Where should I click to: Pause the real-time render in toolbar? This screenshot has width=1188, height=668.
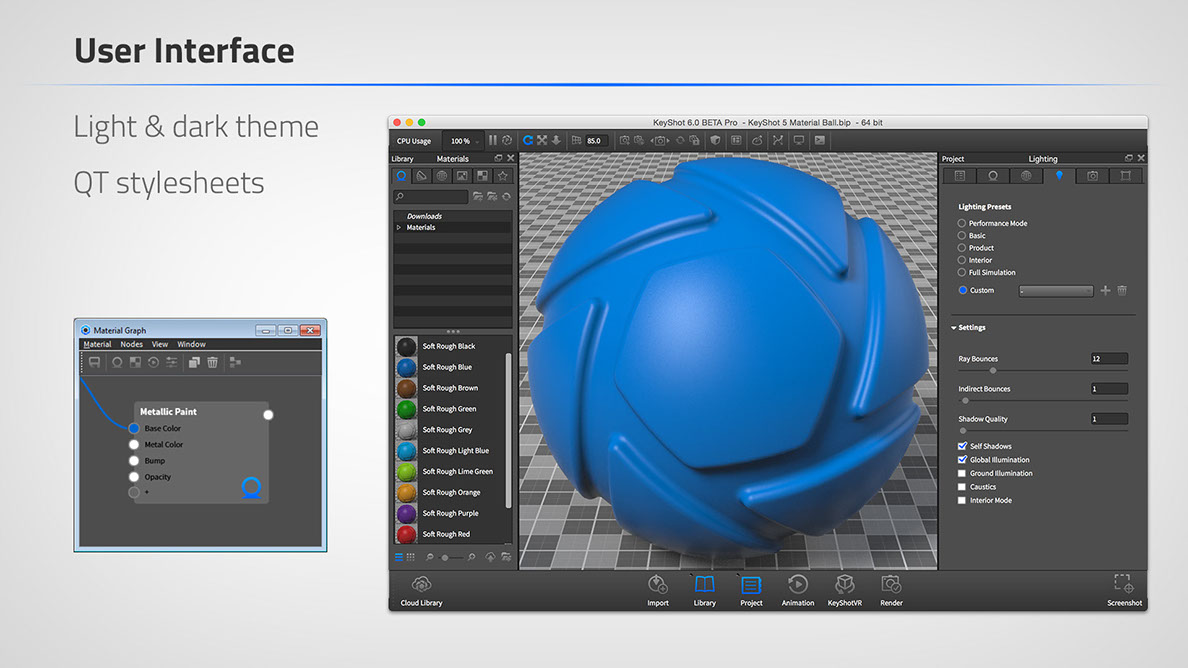click(x=492, y=141)
